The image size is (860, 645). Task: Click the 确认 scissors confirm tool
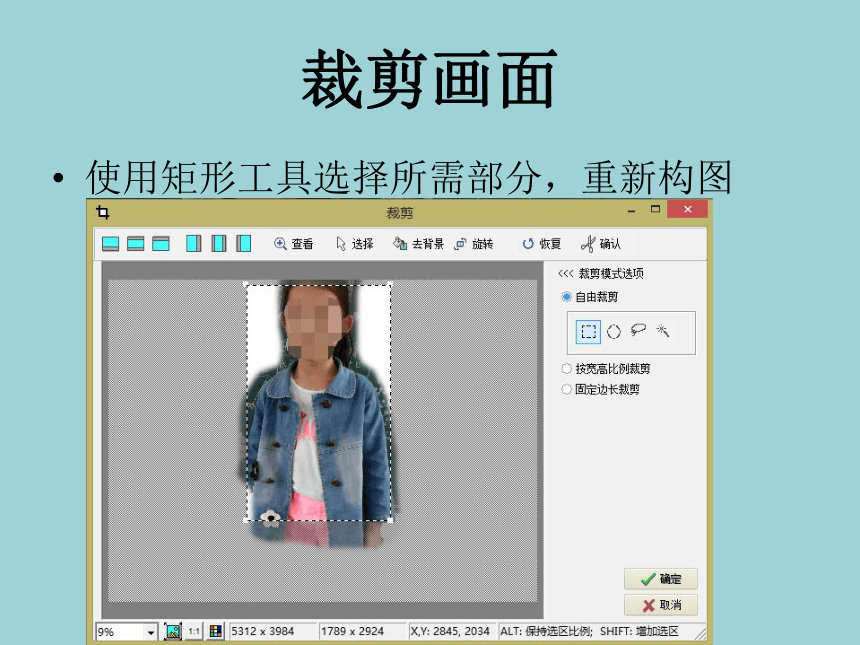601,244
